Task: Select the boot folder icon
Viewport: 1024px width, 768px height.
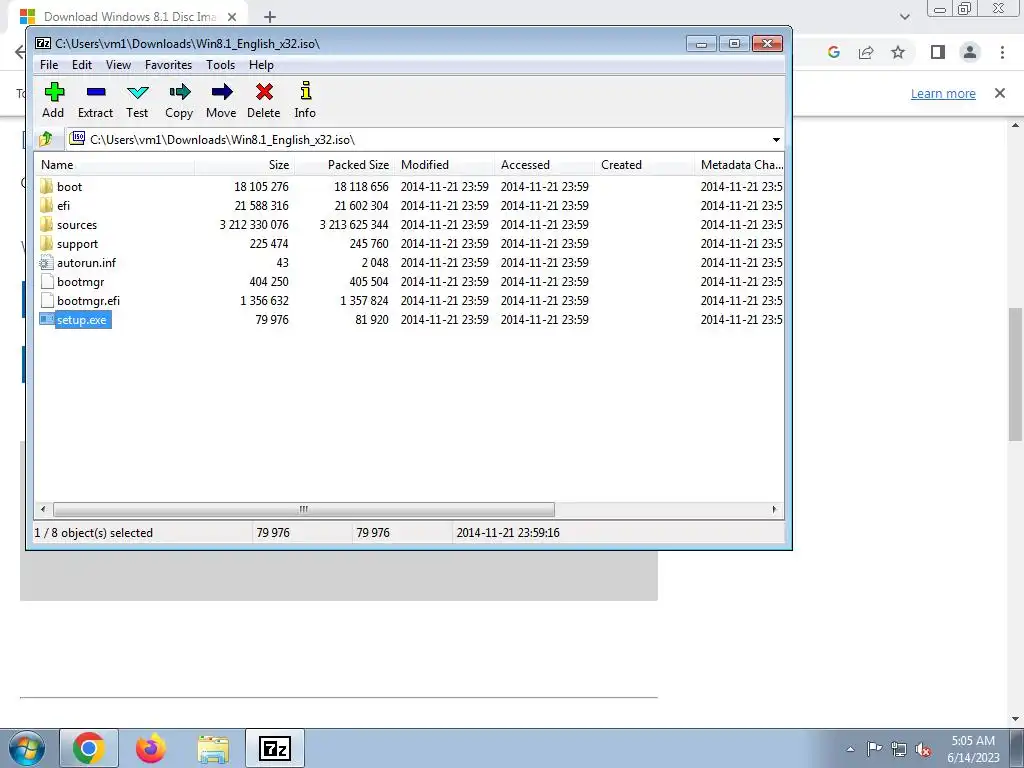Action: pyautogui.click(x=46, y=186)
